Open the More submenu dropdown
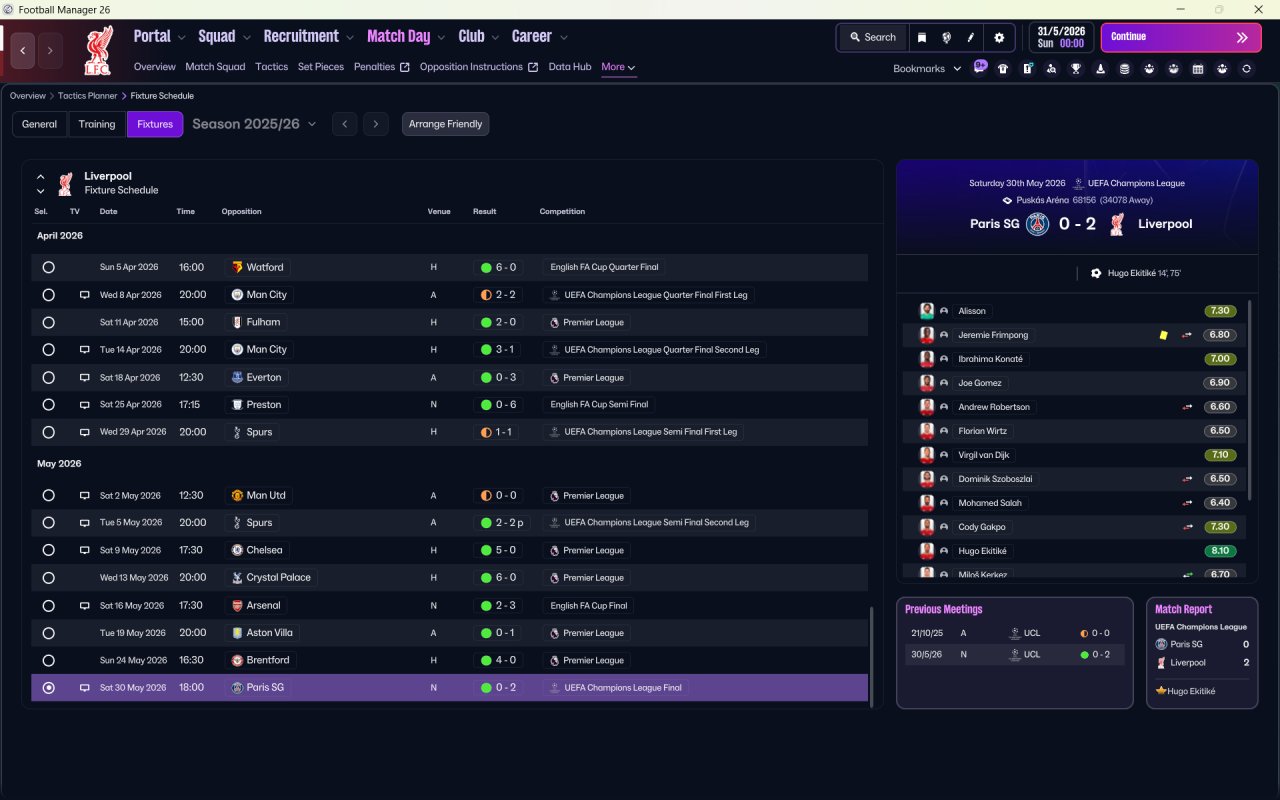Viewport: 1280px width, 800px height. (618, 67)
